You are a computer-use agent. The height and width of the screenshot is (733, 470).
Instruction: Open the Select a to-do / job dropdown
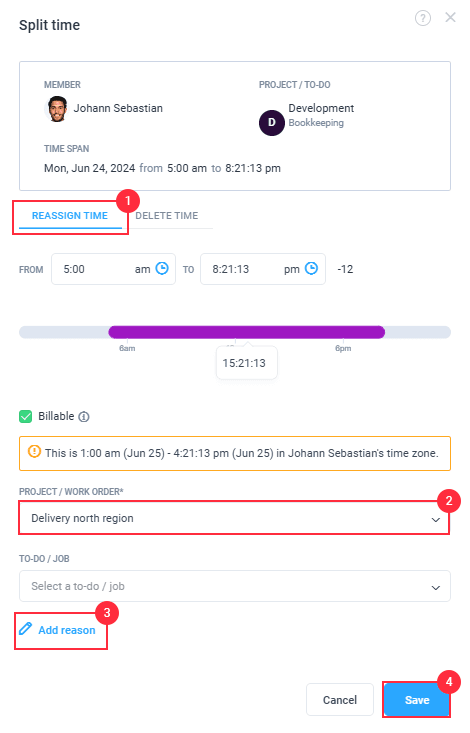pos(235,586)
